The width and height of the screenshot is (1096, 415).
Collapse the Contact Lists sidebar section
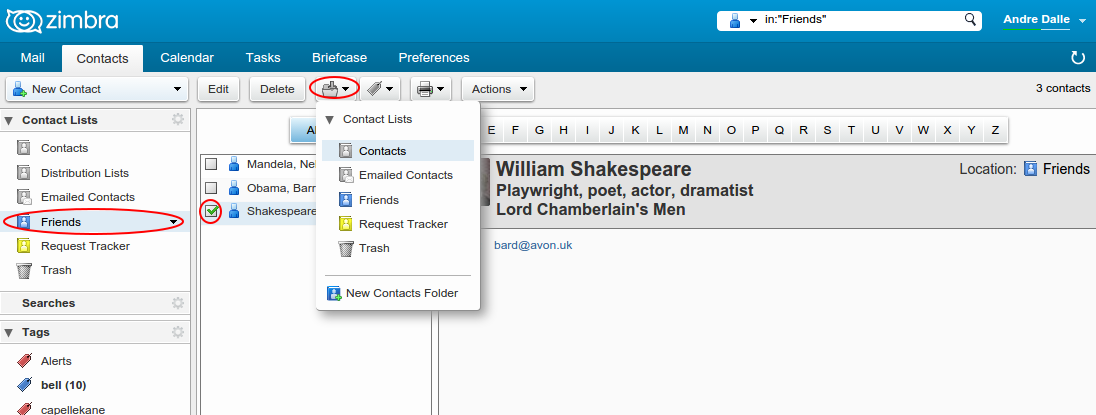8,120
